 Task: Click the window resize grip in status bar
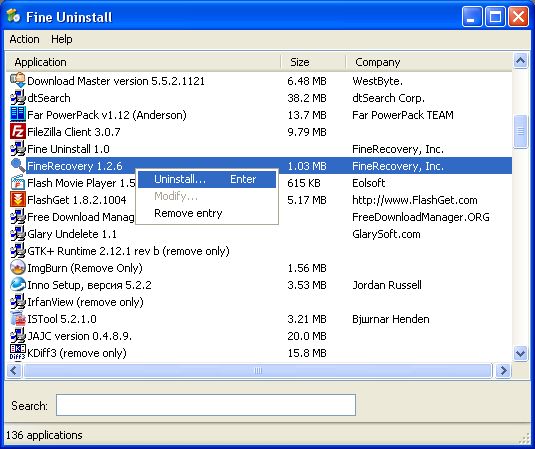[x=524, y=439]
